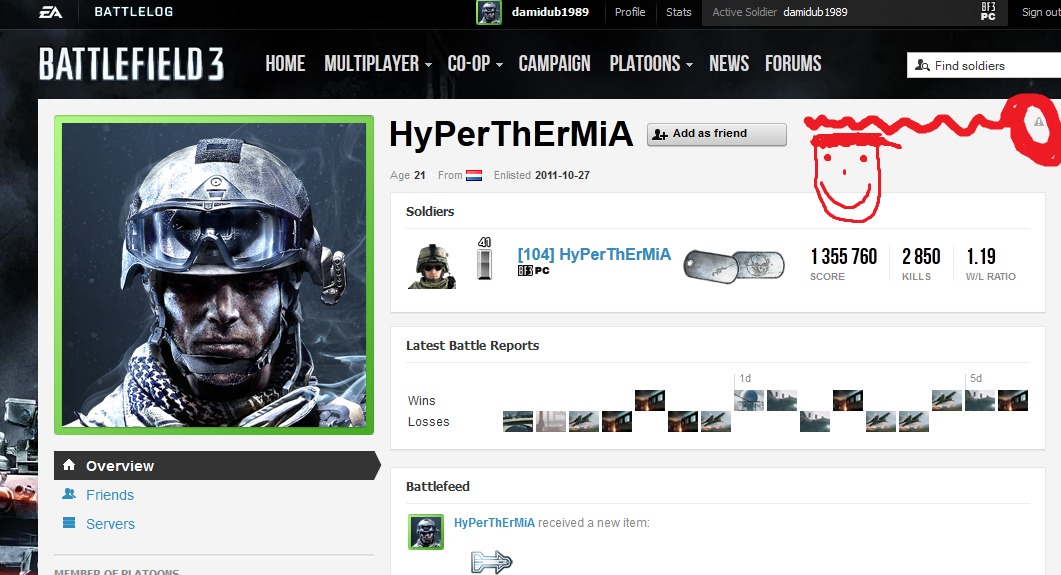Screen dimensions: 1061x575
Task: Open the Servers sidebar link
Action: [x=110, y=524]
